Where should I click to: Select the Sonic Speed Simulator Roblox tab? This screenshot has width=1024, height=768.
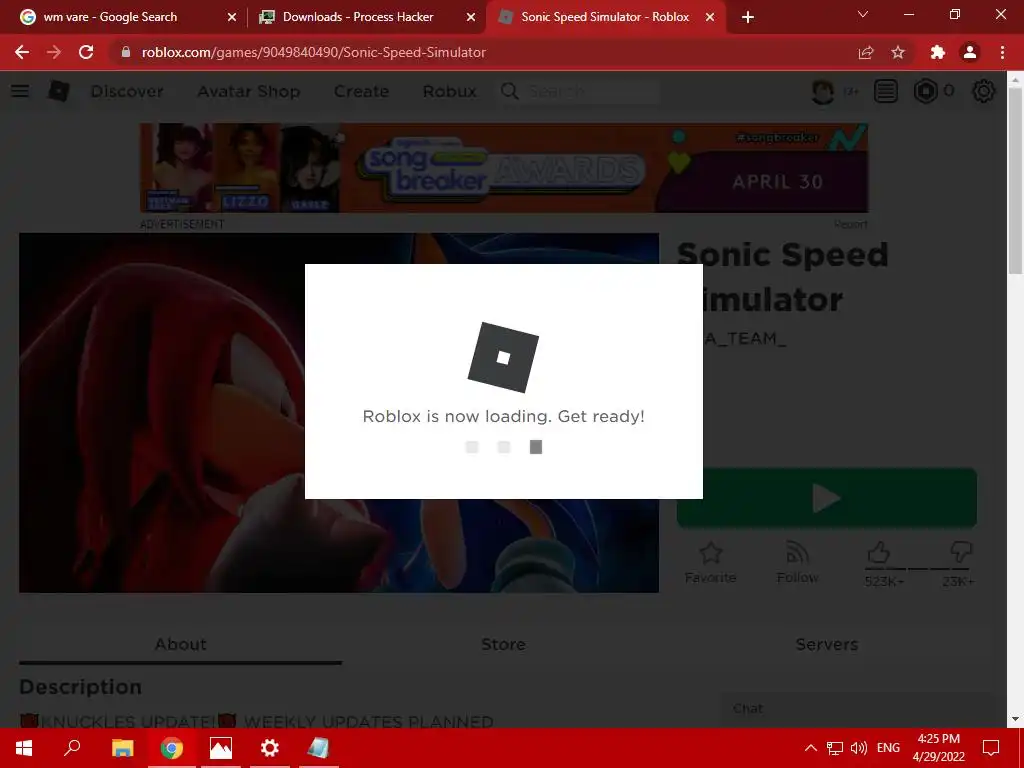[x=605, y=17]
